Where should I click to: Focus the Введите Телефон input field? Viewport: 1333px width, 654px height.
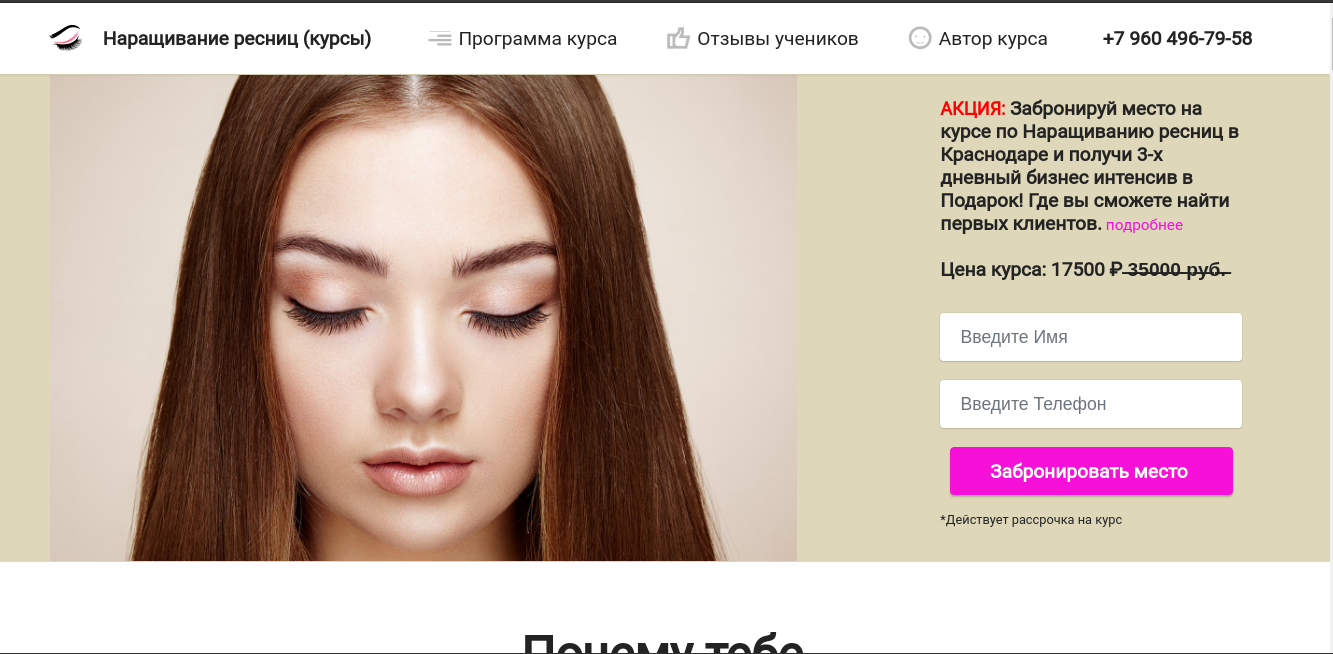coord(1090,404)
